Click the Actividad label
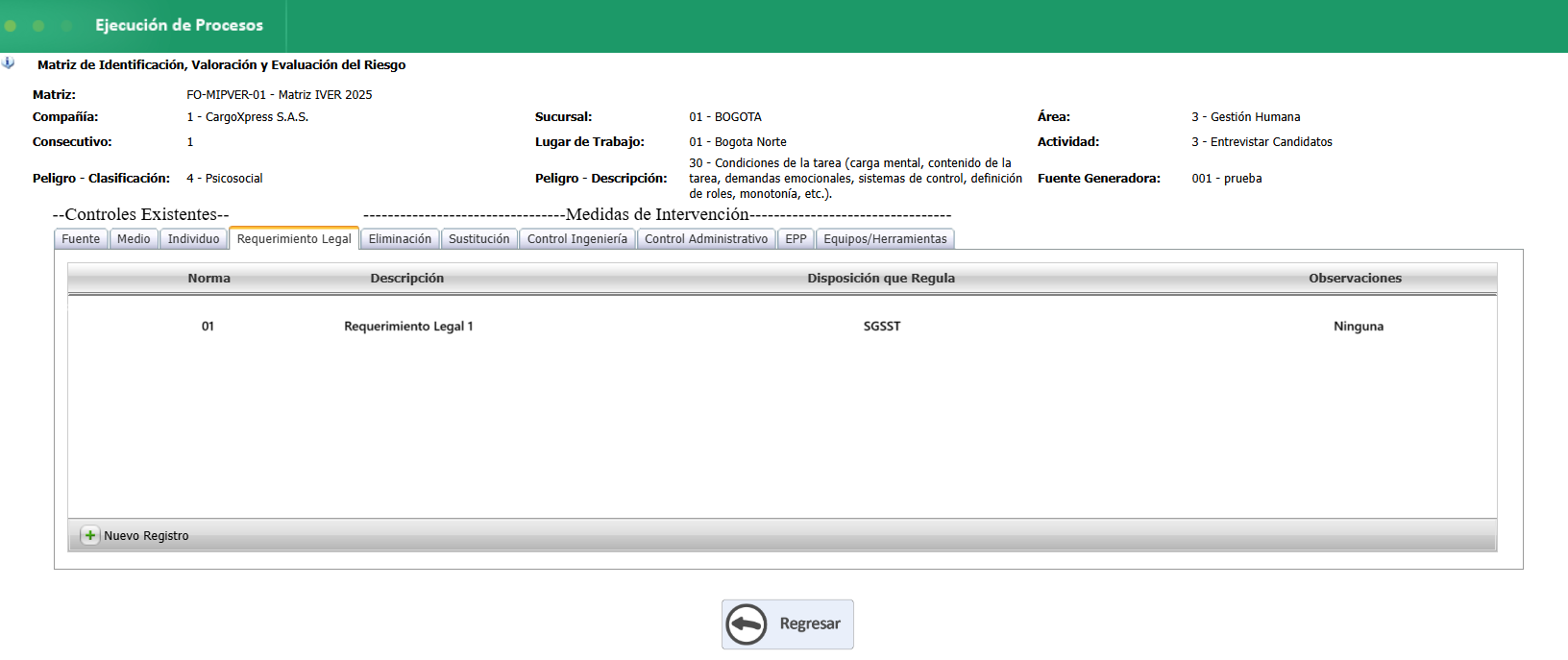The image size is (1568, 660). [x=1068, y=142]
